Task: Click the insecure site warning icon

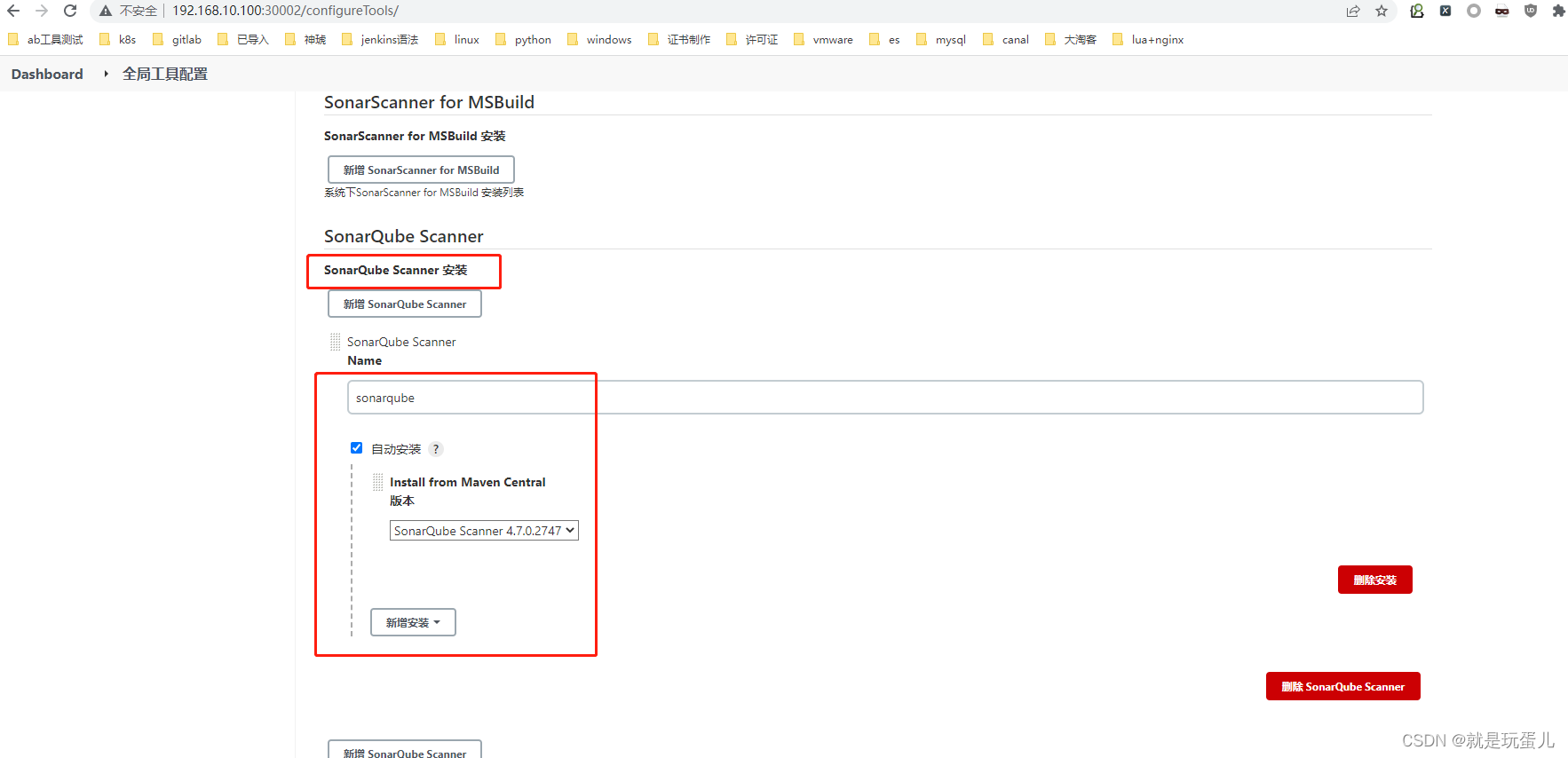Action: 106,11
